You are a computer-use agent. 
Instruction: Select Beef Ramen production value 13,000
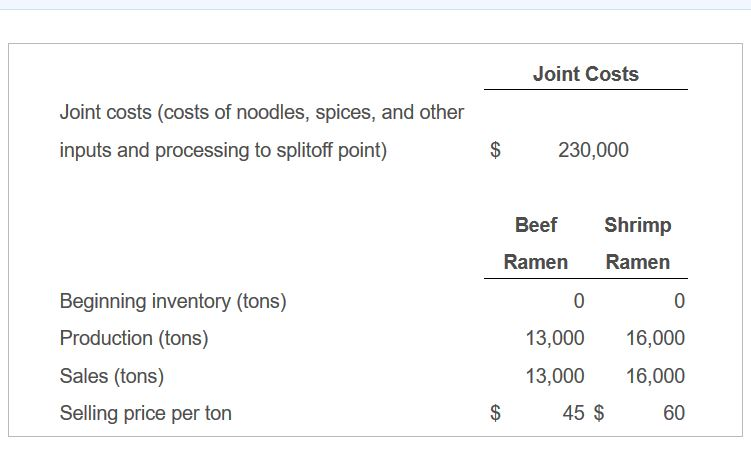[x=555, y=338]
